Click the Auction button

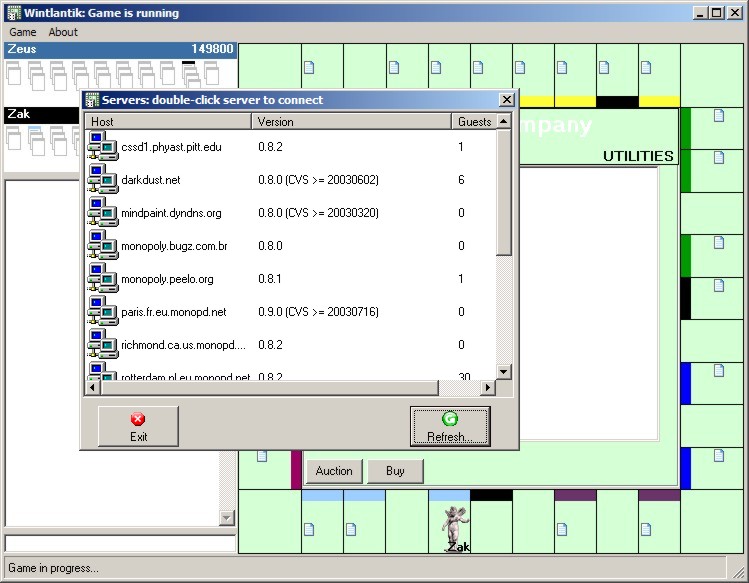(x=333, y=471)
